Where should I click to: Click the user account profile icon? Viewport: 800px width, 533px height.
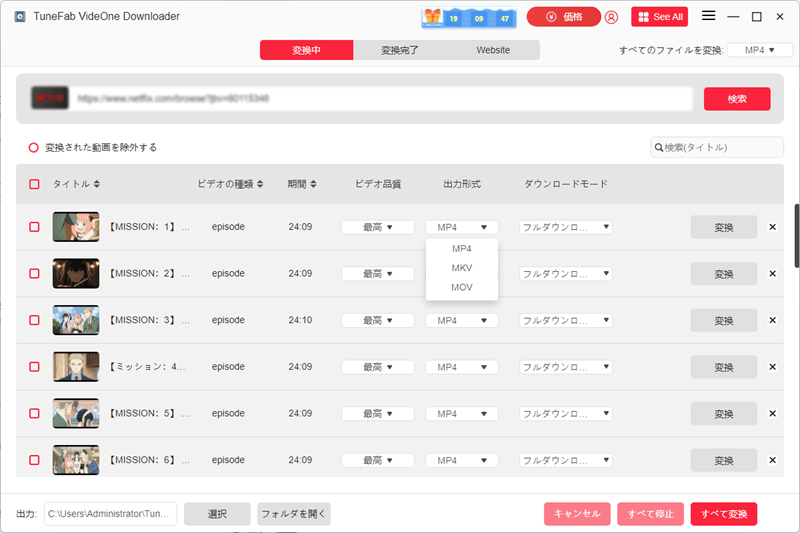pyautogui.click(x=611, y=17)
